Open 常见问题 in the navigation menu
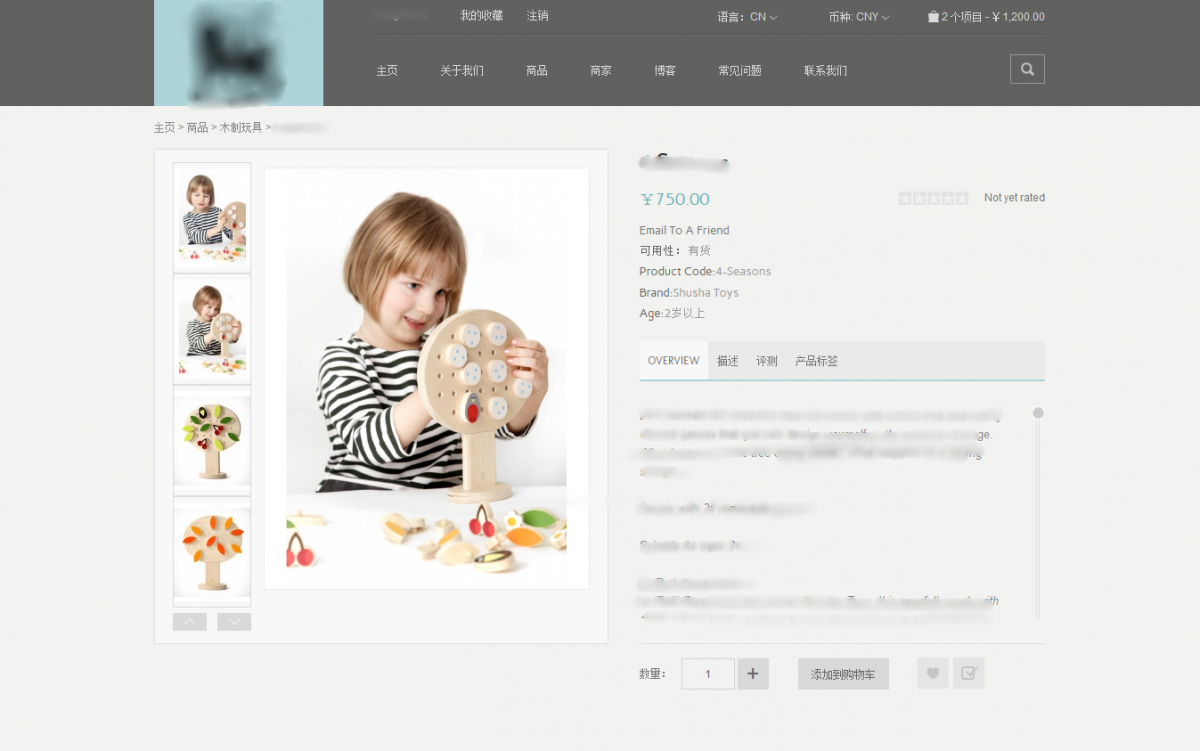The image size is (1200, 751). pos(739,71)
